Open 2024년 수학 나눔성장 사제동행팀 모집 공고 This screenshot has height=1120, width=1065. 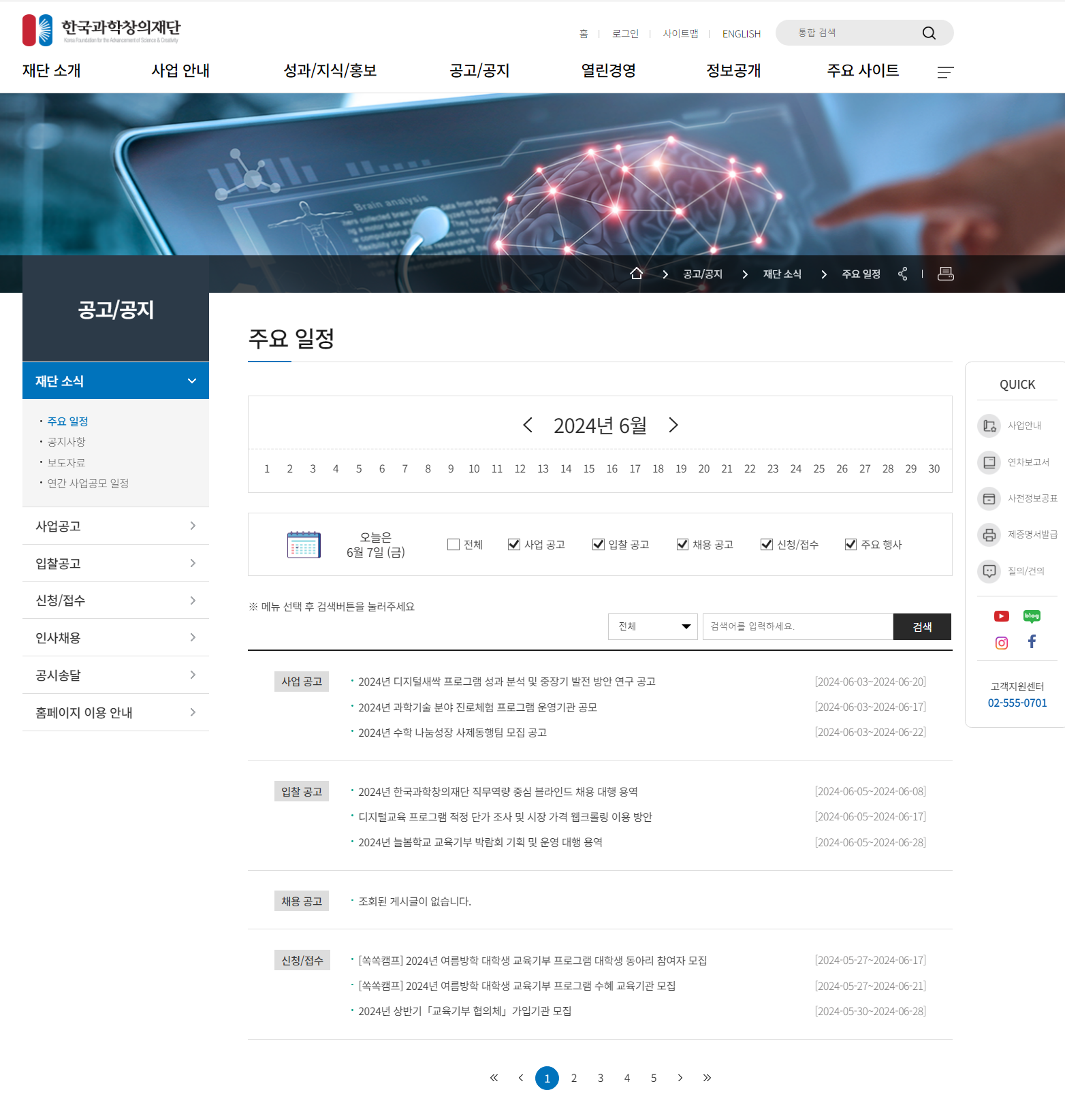pyautogui.click(x=453, y=733)
